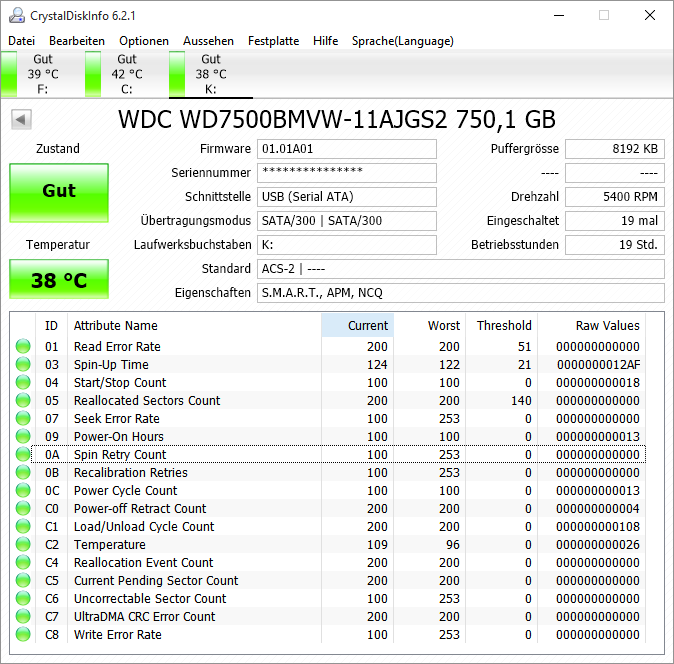This screenshot has height=664, width=674.
Task: Click status circle for Reallocation Event Count
Action: (23, 563)
